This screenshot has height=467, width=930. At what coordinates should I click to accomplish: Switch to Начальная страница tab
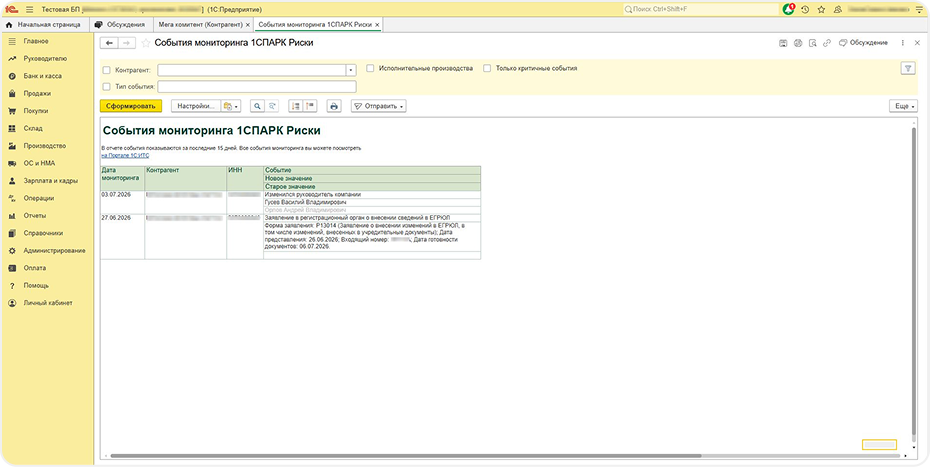(x=43, y=25)
